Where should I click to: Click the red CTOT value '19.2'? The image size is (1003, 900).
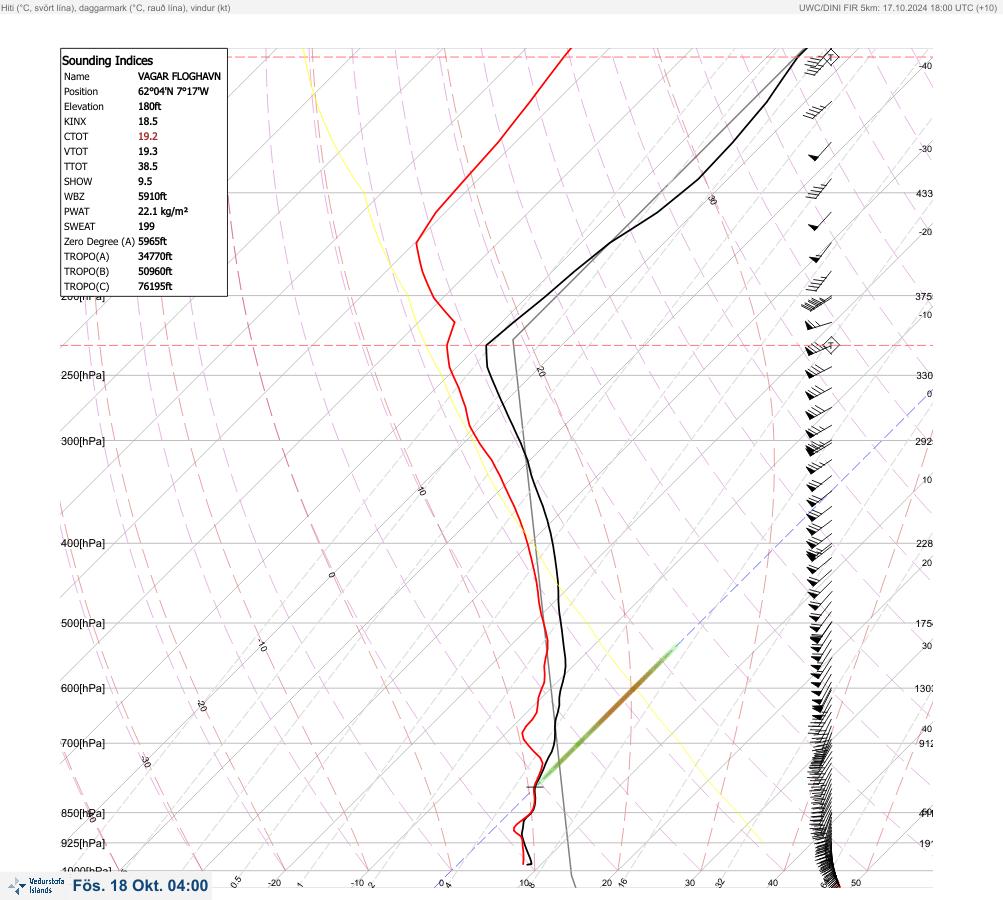click(148, 136)
